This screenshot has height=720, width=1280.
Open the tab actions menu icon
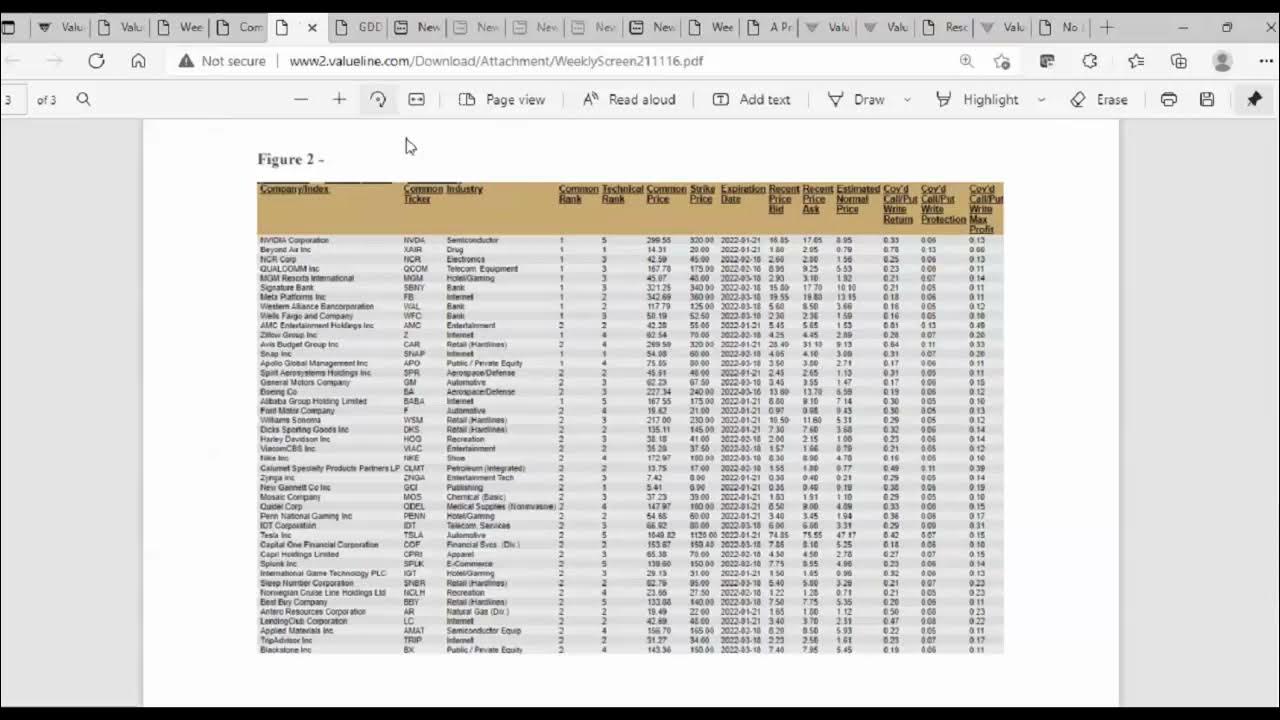[9, 28]
